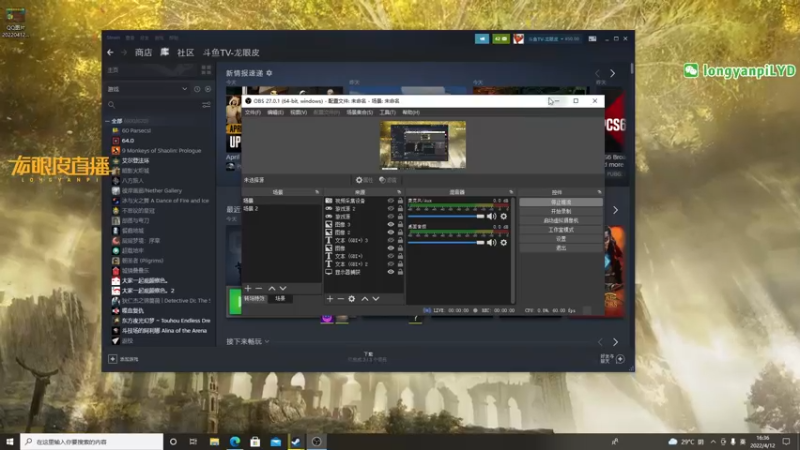
Task: Open Steam from the Windows taskbar
Action: click(x=296, y=441)
